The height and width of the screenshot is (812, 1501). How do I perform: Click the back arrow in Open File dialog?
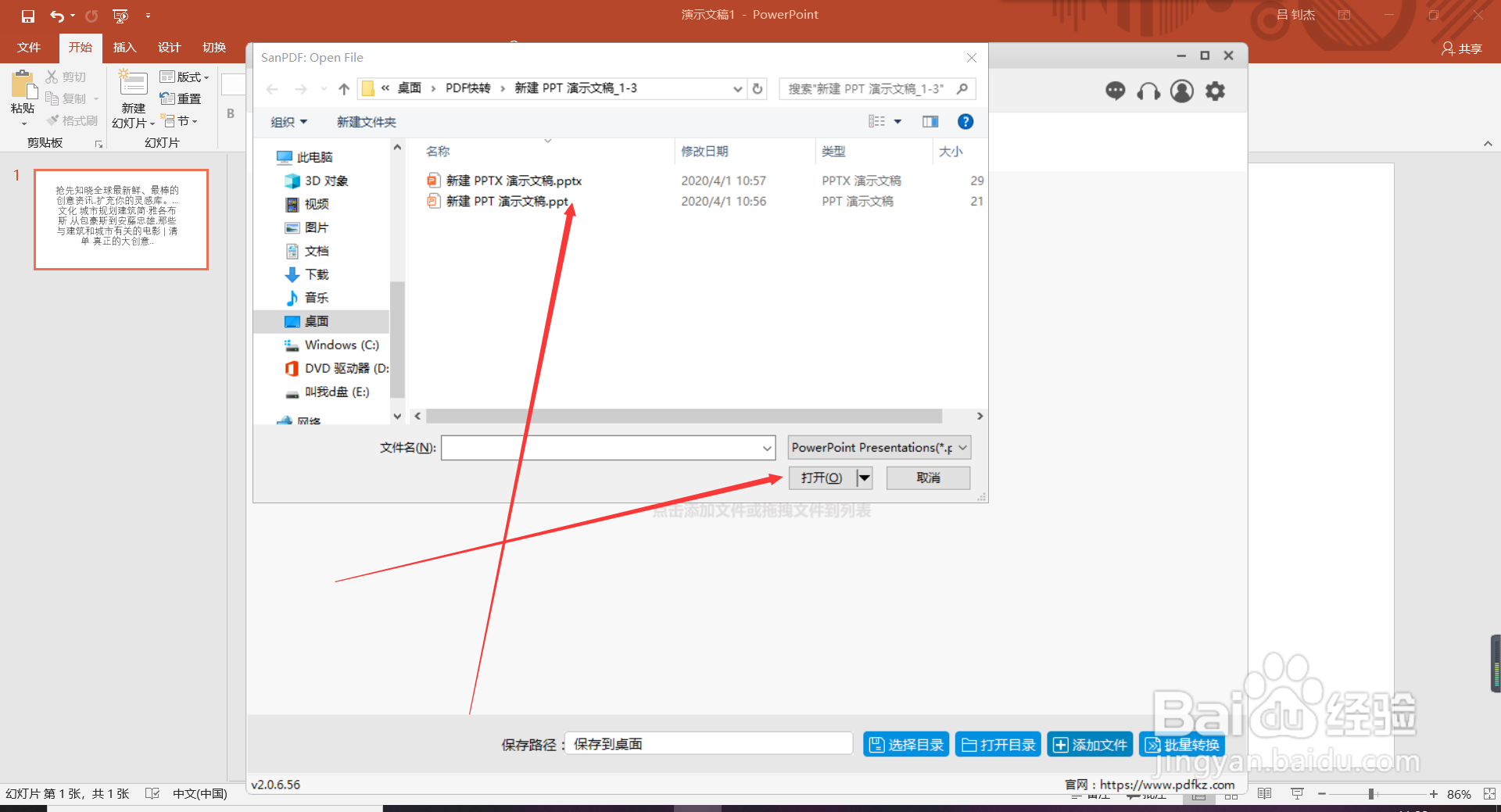272,89
